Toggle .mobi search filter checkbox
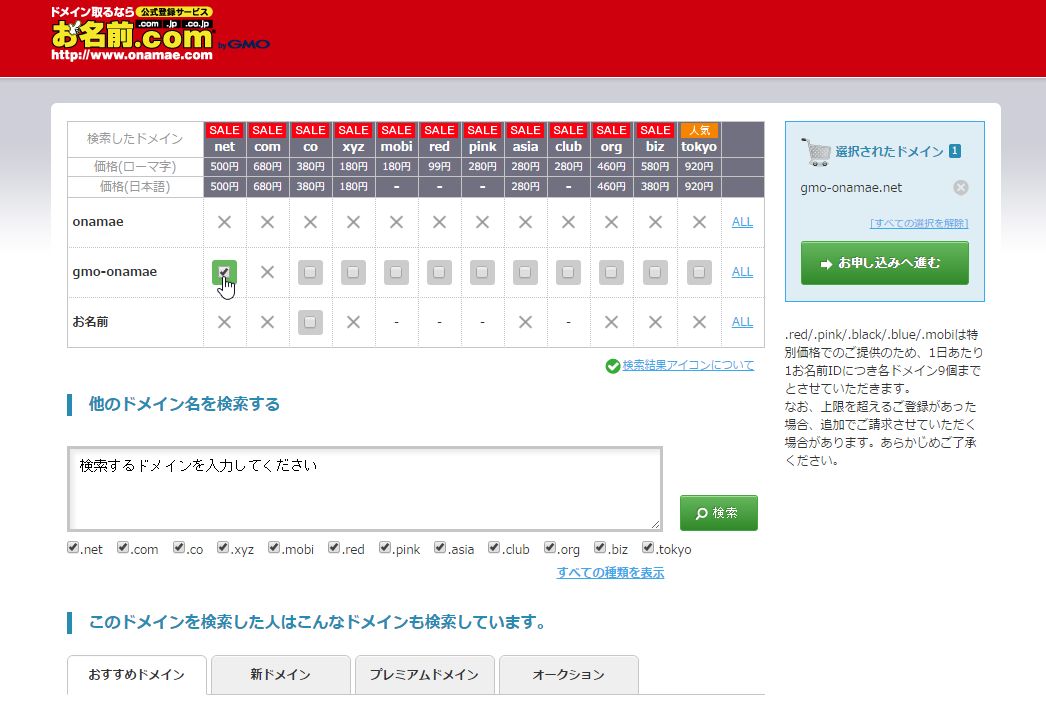 274,548
